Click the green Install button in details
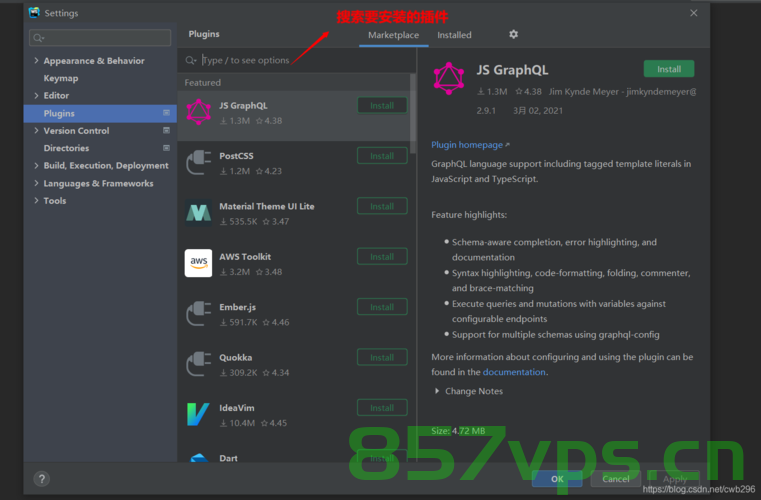This screenshot has width=761, height=500. tap(669, 69)
